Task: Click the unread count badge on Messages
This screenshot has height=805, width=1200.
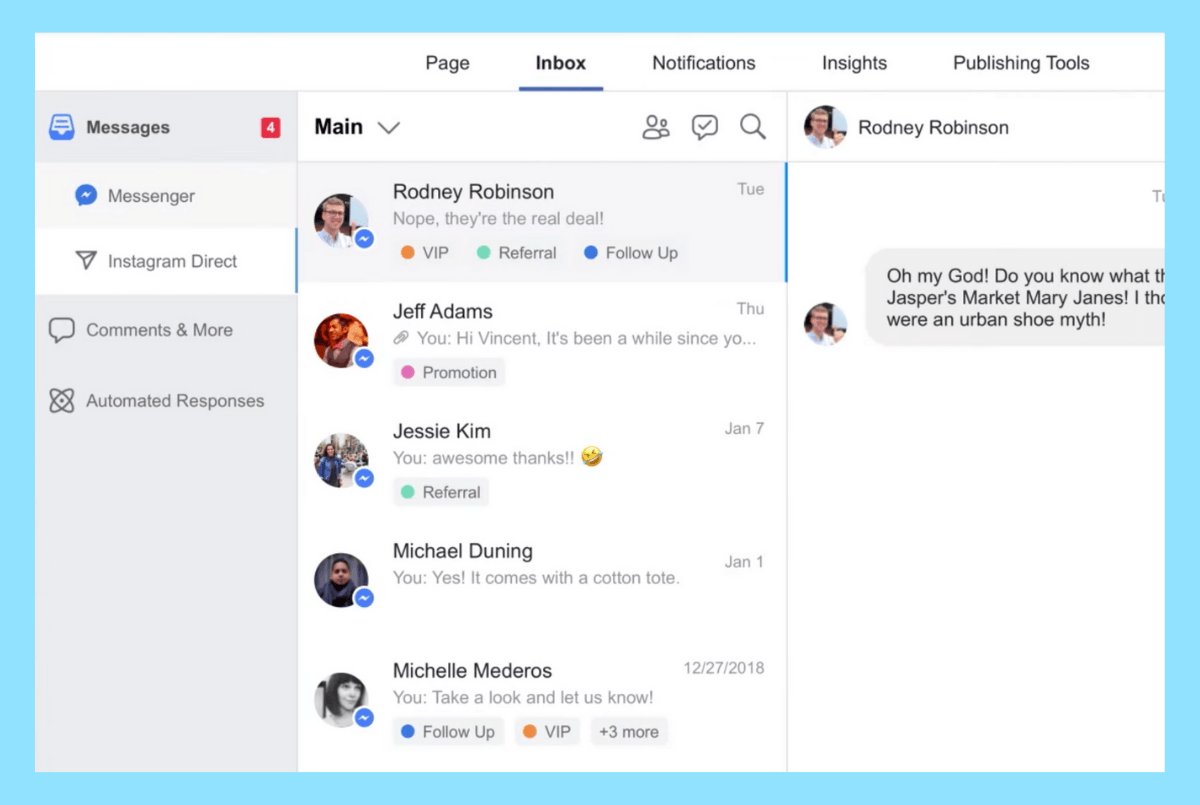Action: (269, 127)
